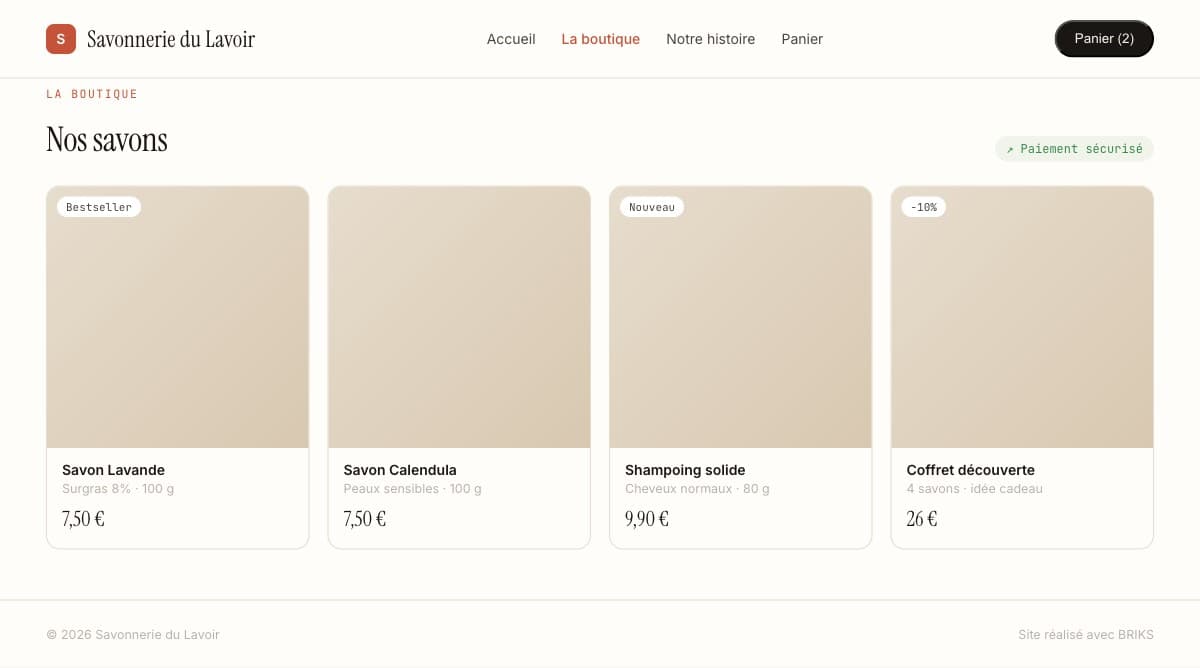Click the Paiement sécurisé badge
Image resolution: width=1200 pixels, height=668 pixels.
1074,149
